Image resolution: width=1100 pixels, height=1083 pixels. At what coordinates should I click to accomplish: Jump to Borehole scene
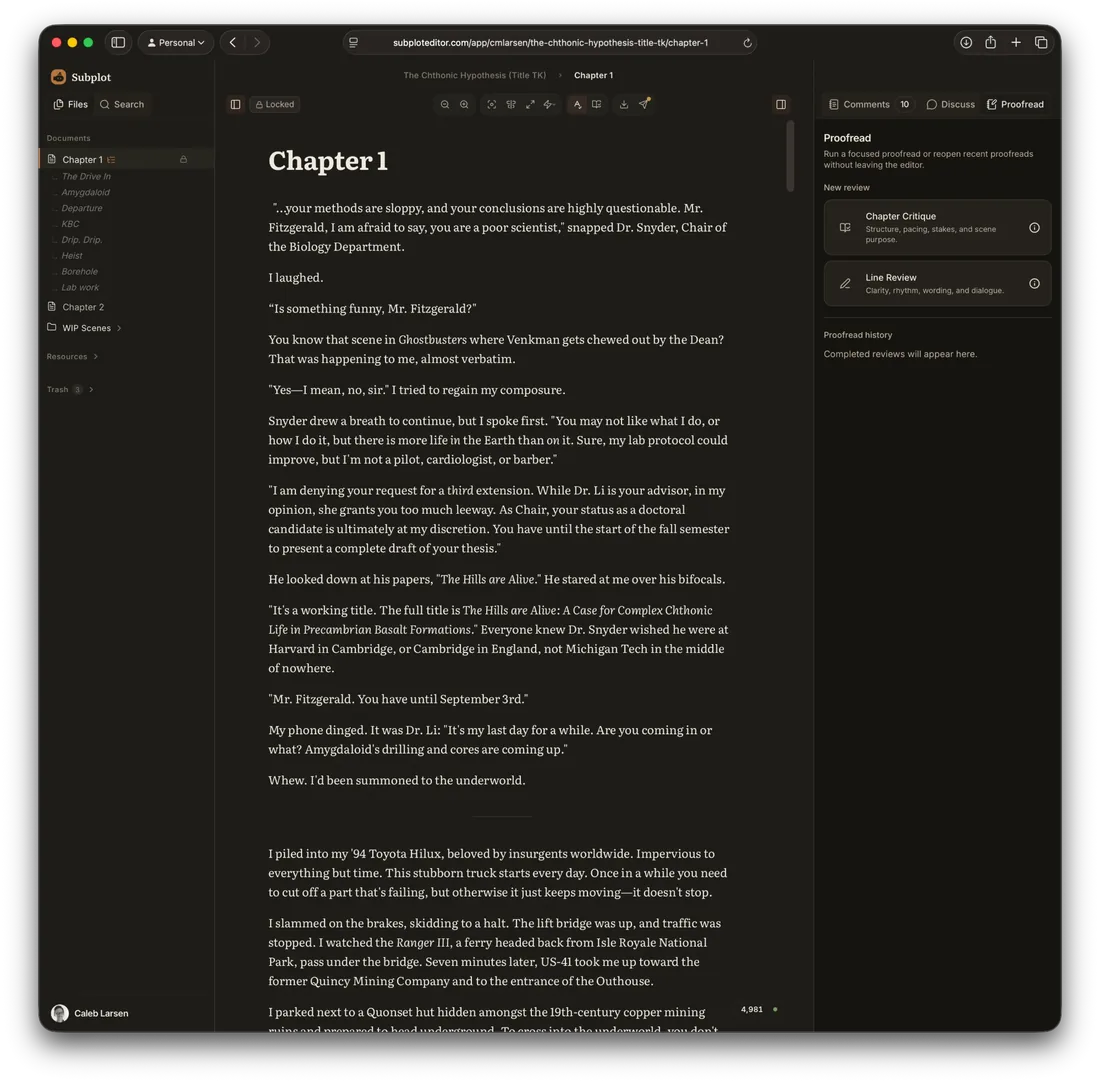(x=79, y=271)
